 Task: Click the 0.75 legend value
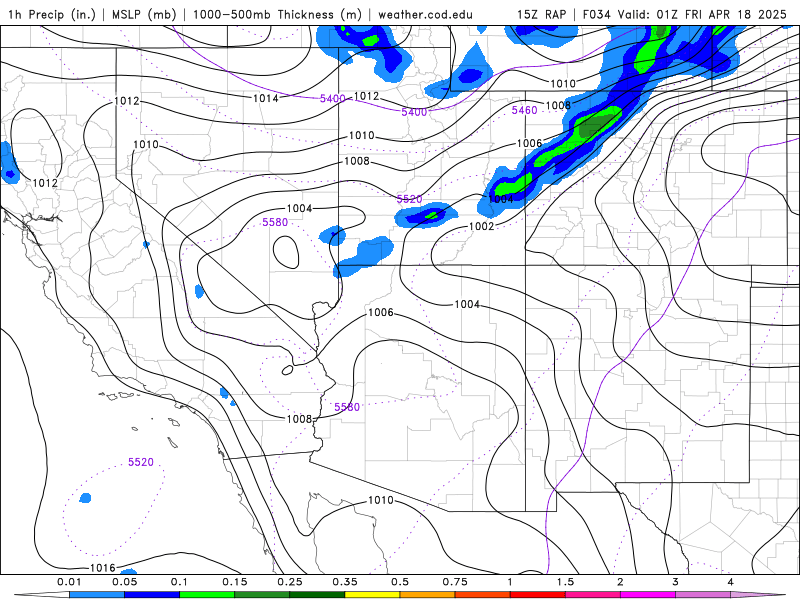click(x=455, y=582)
